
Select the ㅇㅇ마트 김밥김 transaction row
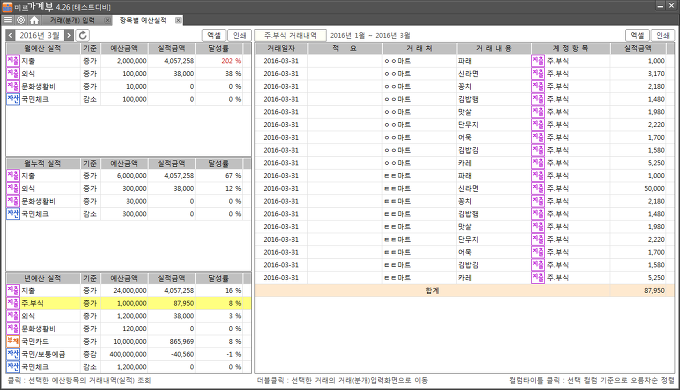coord(464,151)
